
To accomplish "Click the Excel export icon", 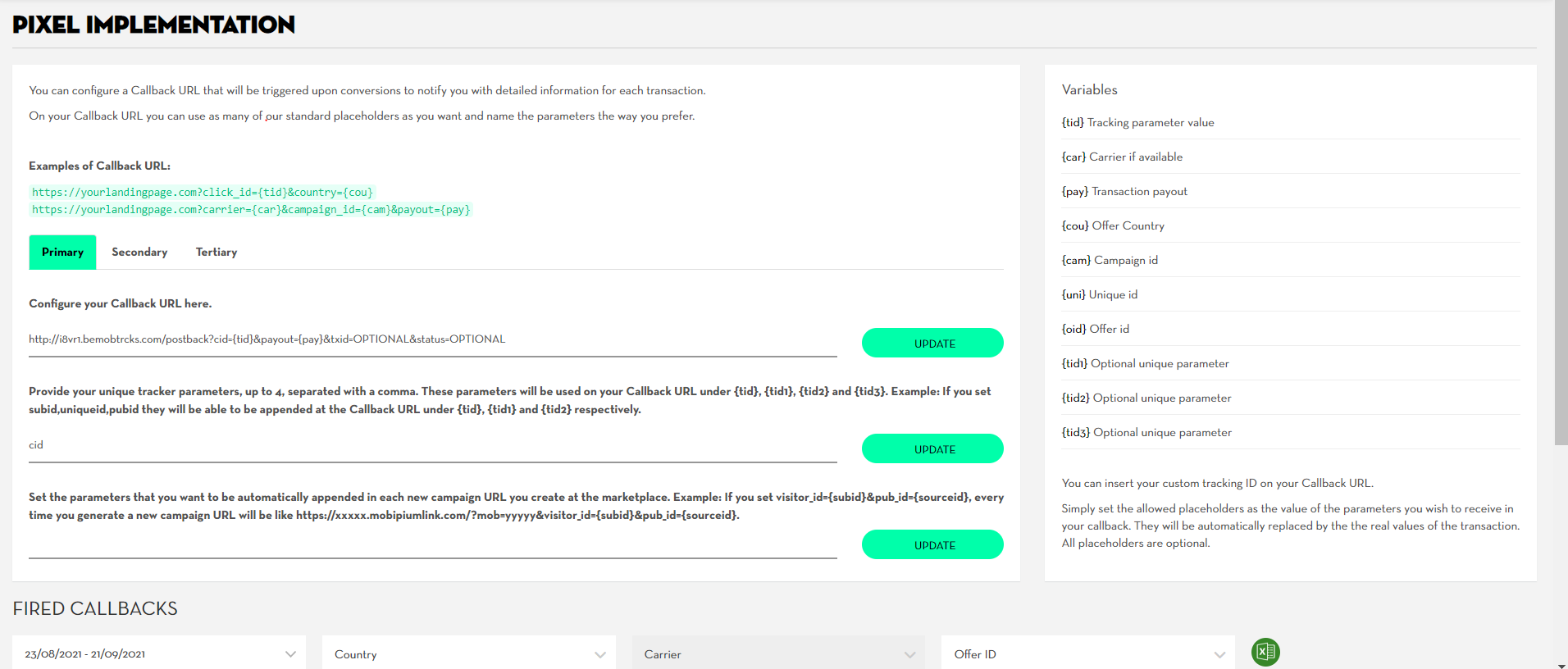I will [1265, 652].
